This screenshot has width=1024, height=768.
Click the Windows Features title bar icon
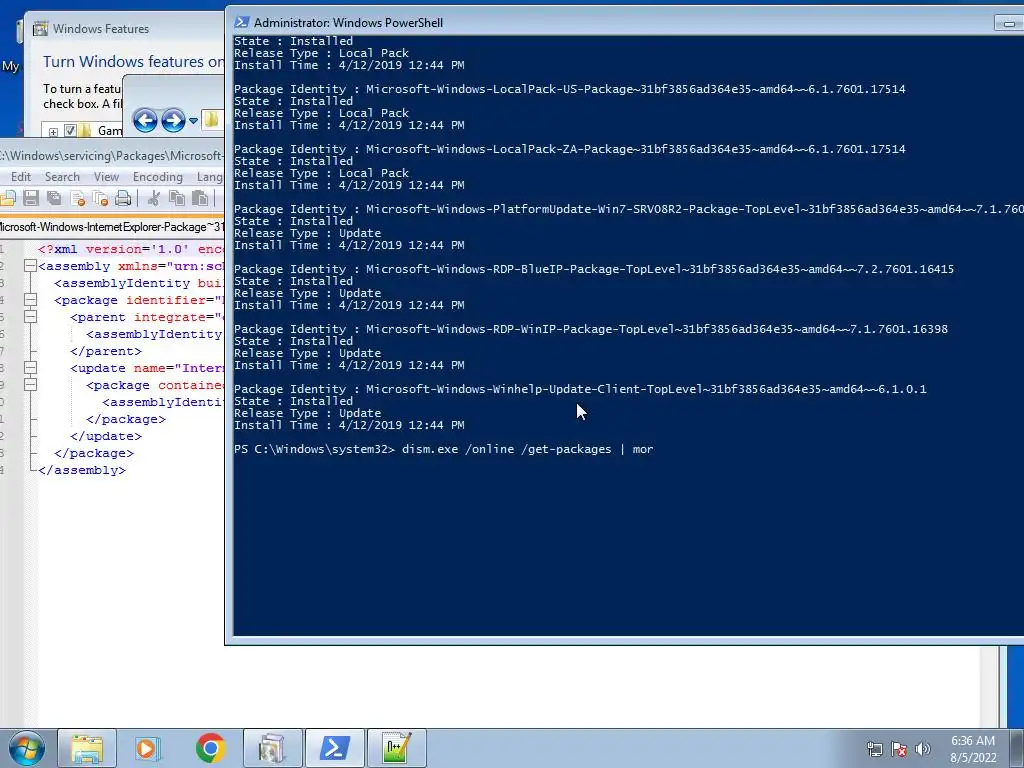[x=40, y=28]
